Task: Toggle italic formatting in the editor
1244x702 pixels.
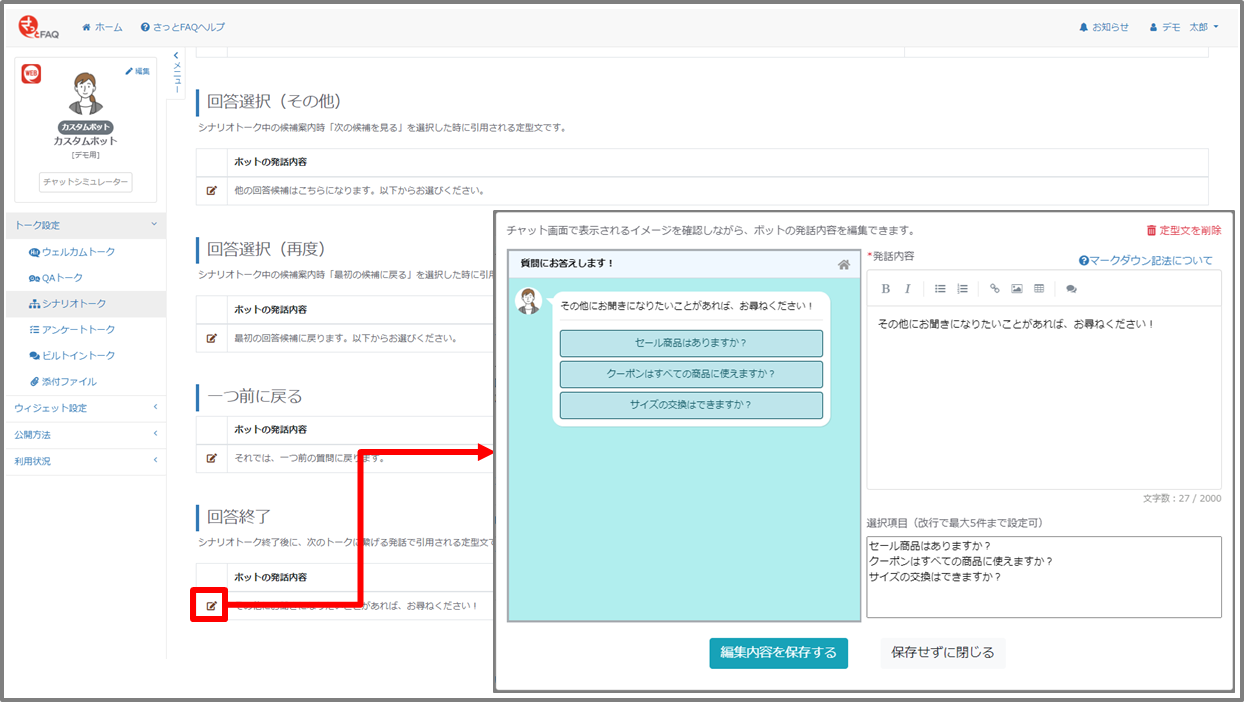Action: click(x=908, y=289)
